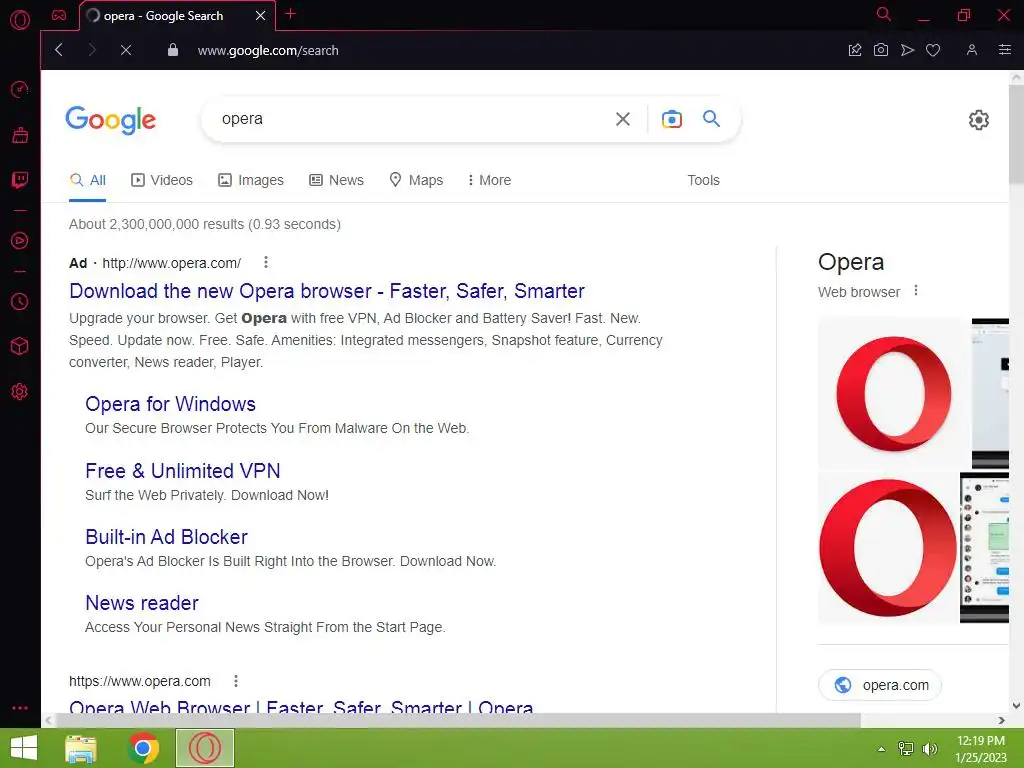The width and height of the screenshot is (1024, 768).
Task: Go to Google homepage via logo
Action: point(110,120)
